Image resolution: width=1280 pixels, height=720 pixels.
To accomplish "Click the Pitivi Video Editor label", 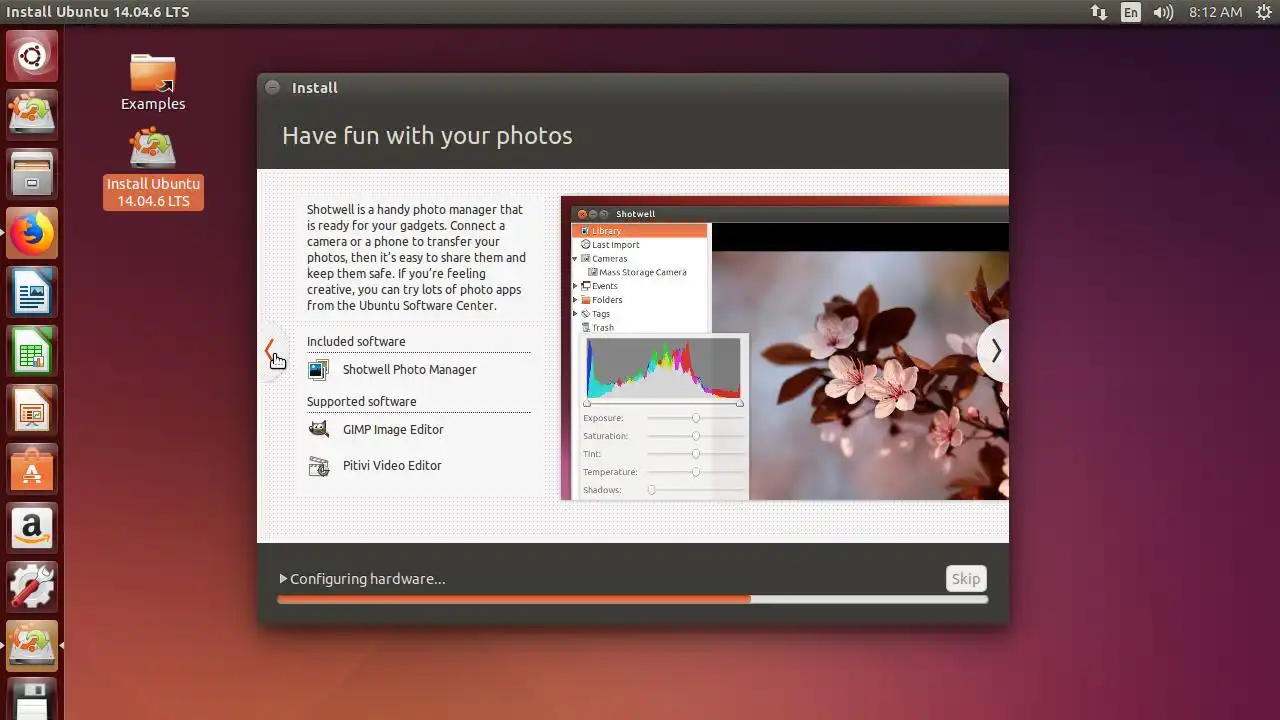I will click(392, 466).
